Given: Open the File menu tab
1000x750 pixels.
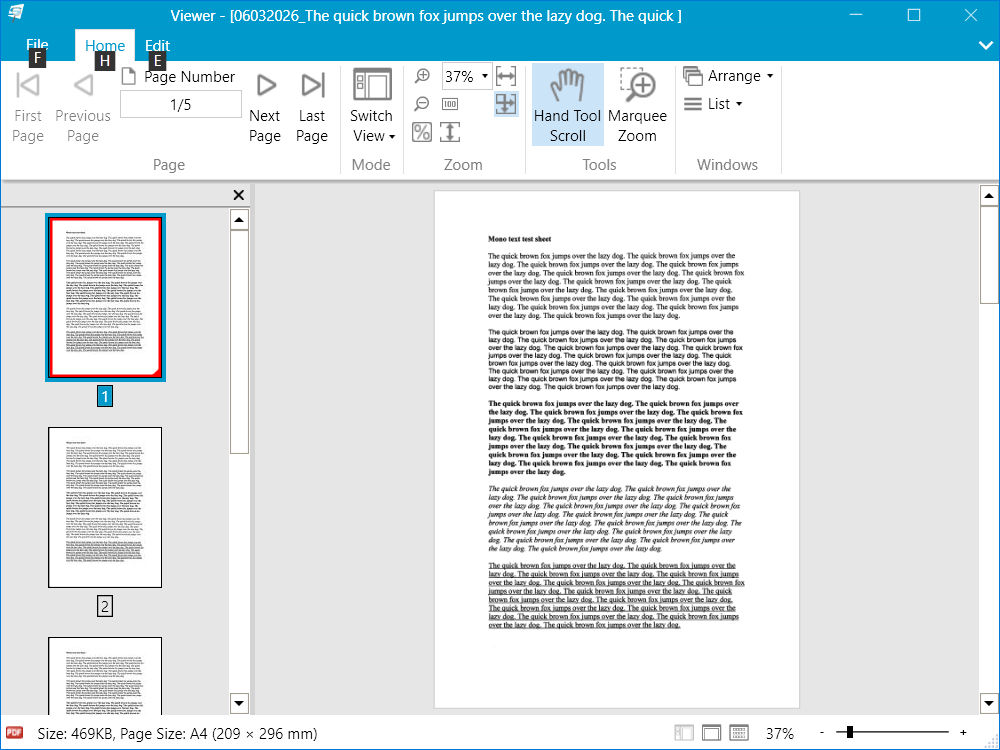Looking at the screenshot, I should tap(37, 45).
